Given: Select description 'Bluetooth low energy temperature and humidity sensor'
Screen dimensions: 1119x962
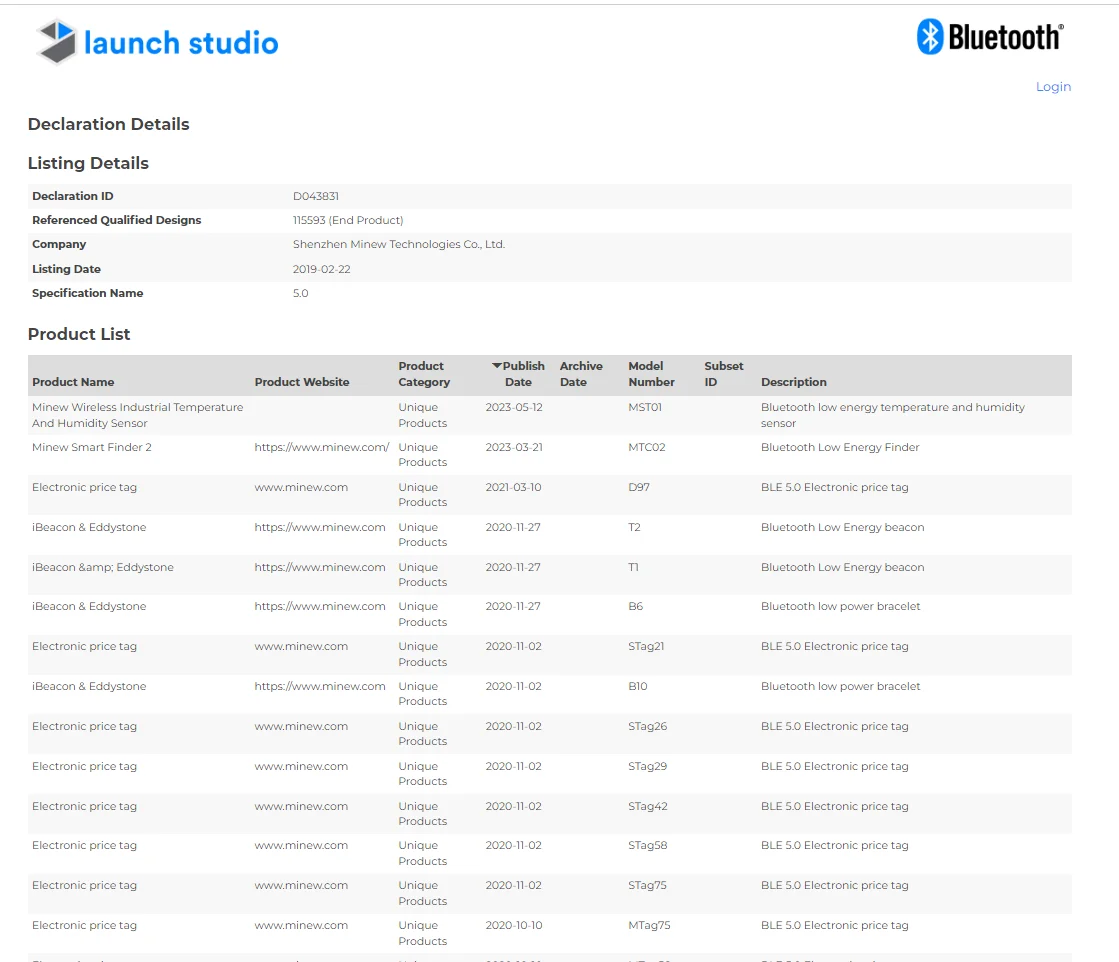Looking at the screenshot, I should (x=893, y=415).
